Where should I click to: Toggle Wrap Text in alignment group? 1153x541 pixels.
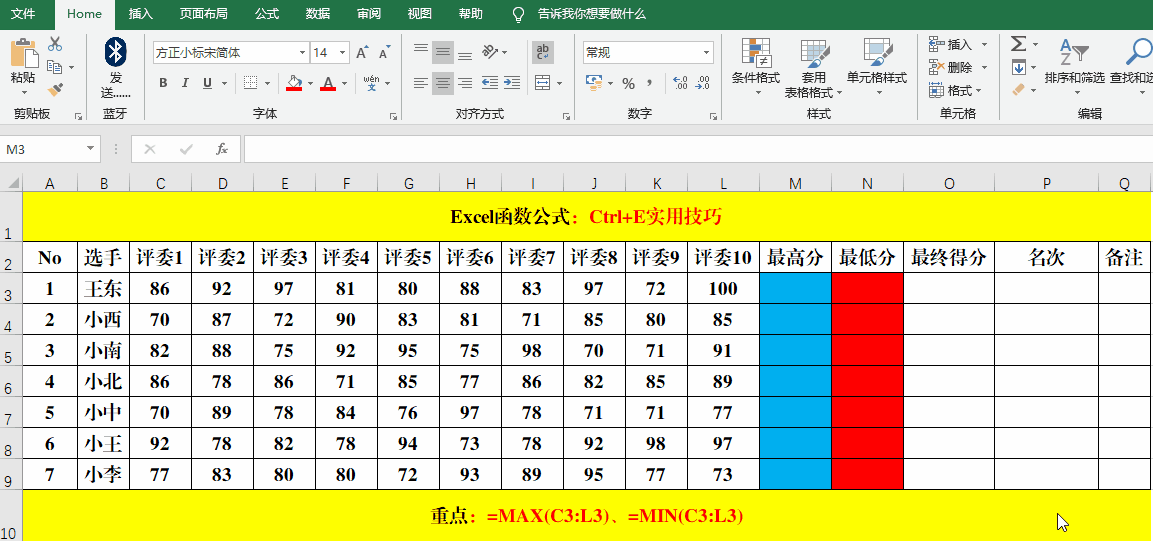[x=543, y=52]
